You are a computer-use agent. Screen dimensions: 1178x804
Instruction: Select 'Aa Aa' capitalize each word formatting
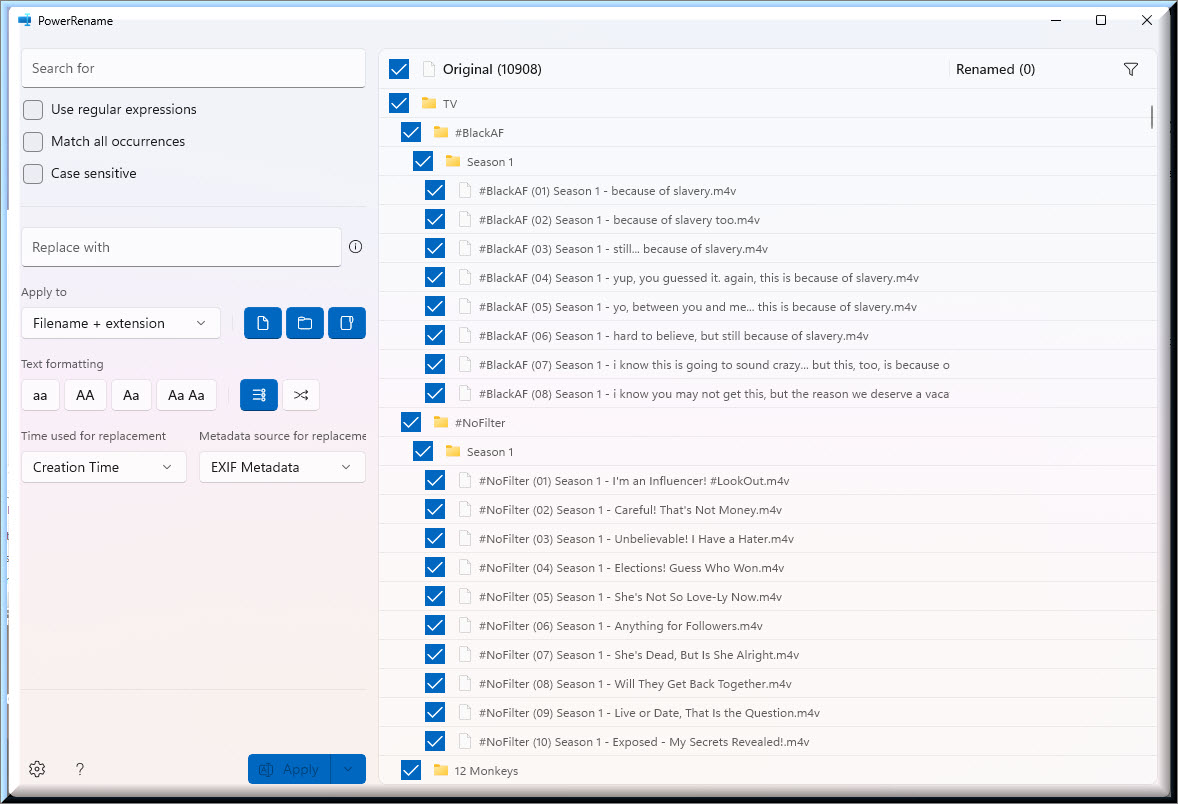pos(186,395)
